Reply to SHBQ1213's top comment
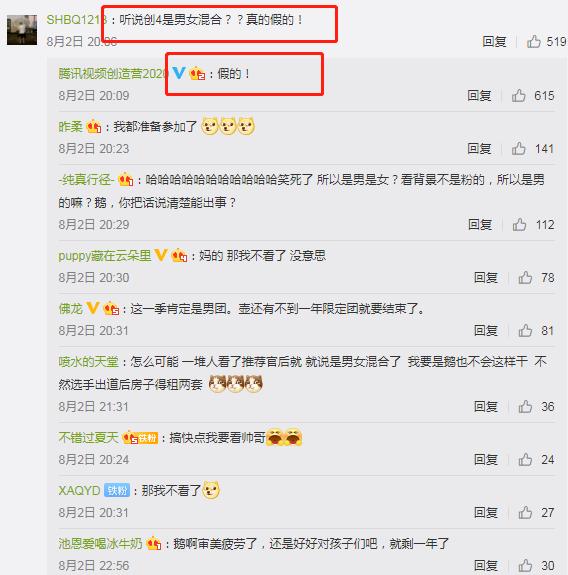This screenshot has width=568, height=575. (x=494, y=41)
